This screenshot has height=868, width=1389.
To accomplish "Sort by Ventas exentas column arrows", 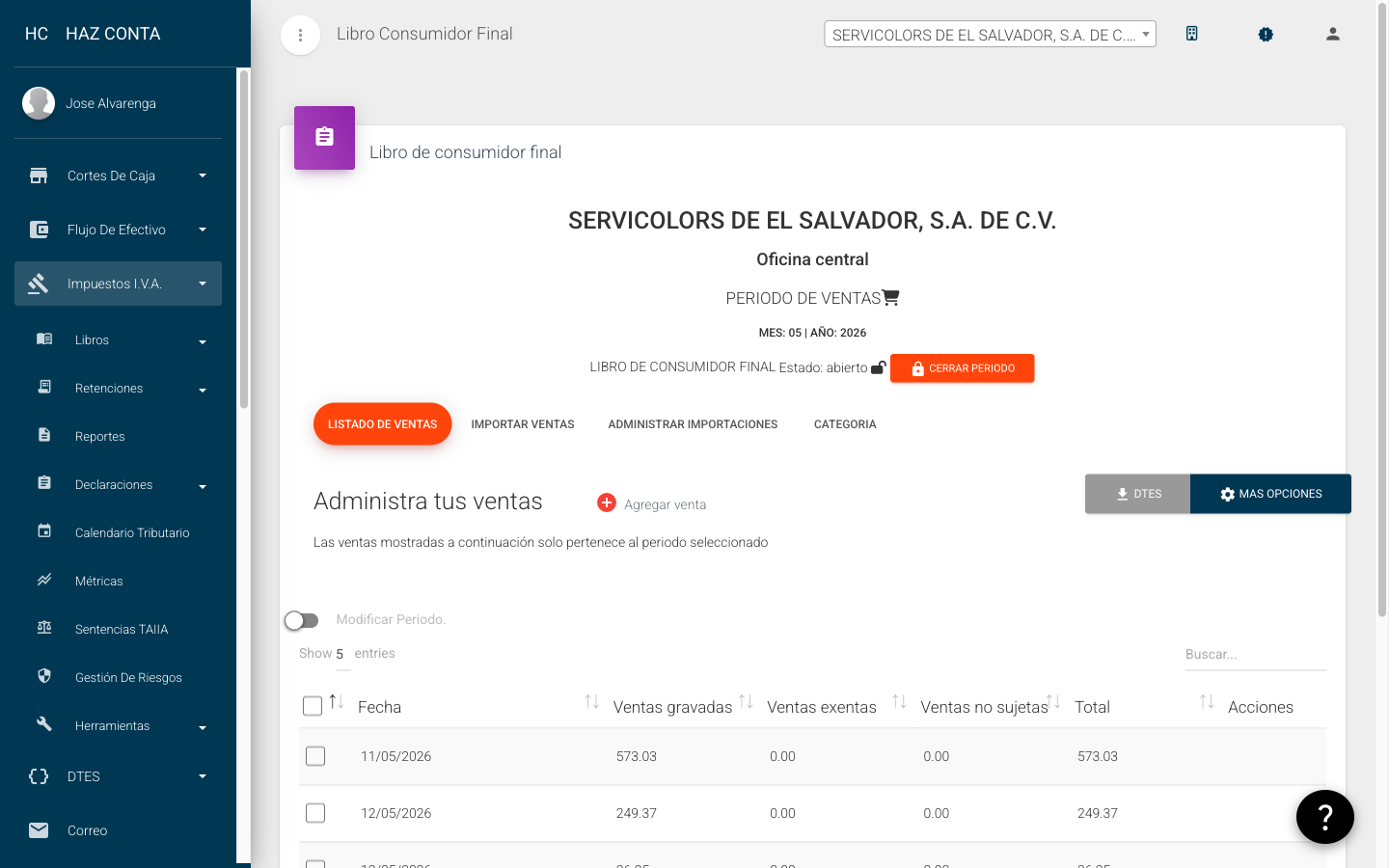I will (899, 702).
